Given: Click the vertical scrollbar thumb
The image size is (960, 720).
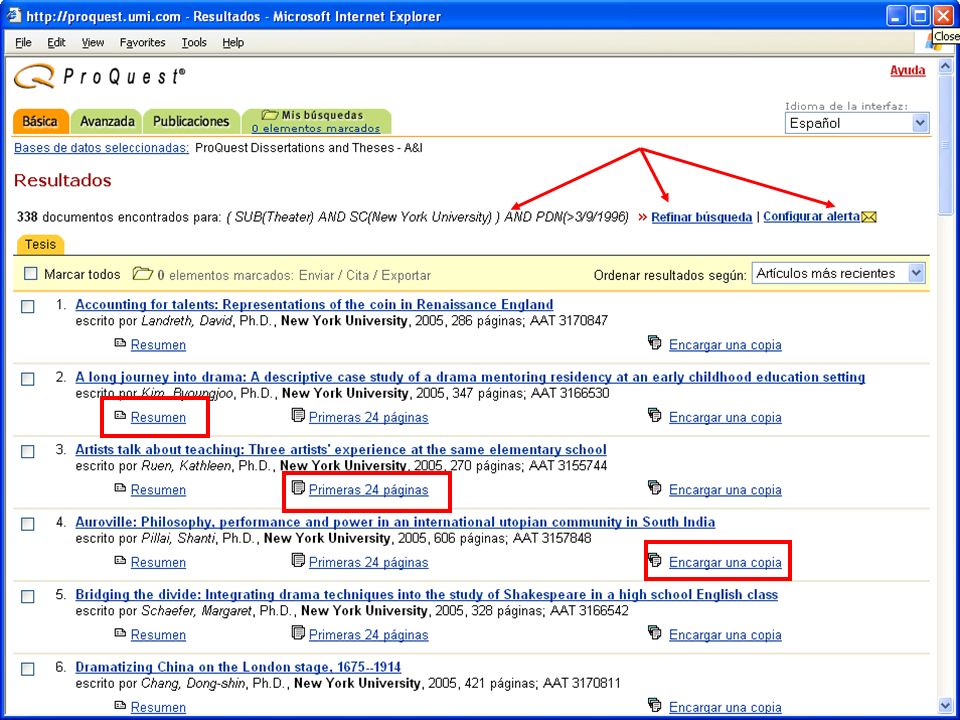Looking at the screenshot, I should click(945, 144).
